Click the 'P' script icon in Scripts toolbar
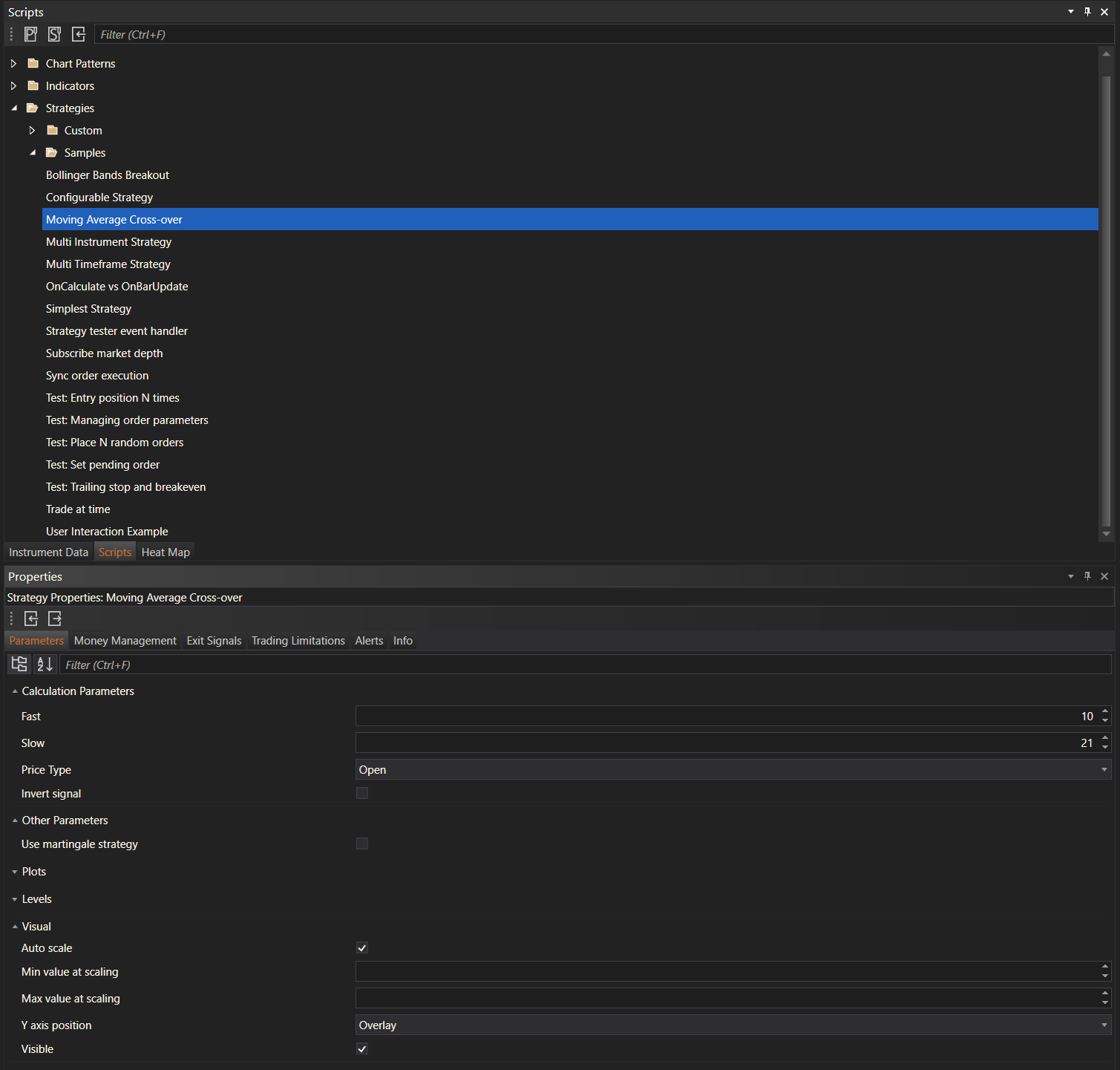The image size is (1120, 1070). coord(30,34)
